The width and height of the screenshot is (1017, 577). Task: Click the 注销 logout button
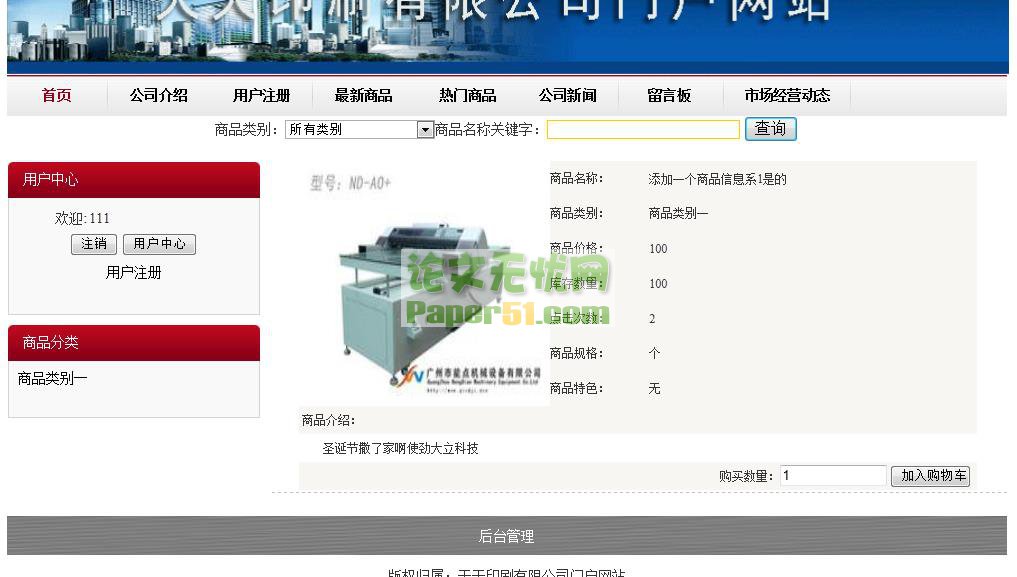[x=94, y=244]
